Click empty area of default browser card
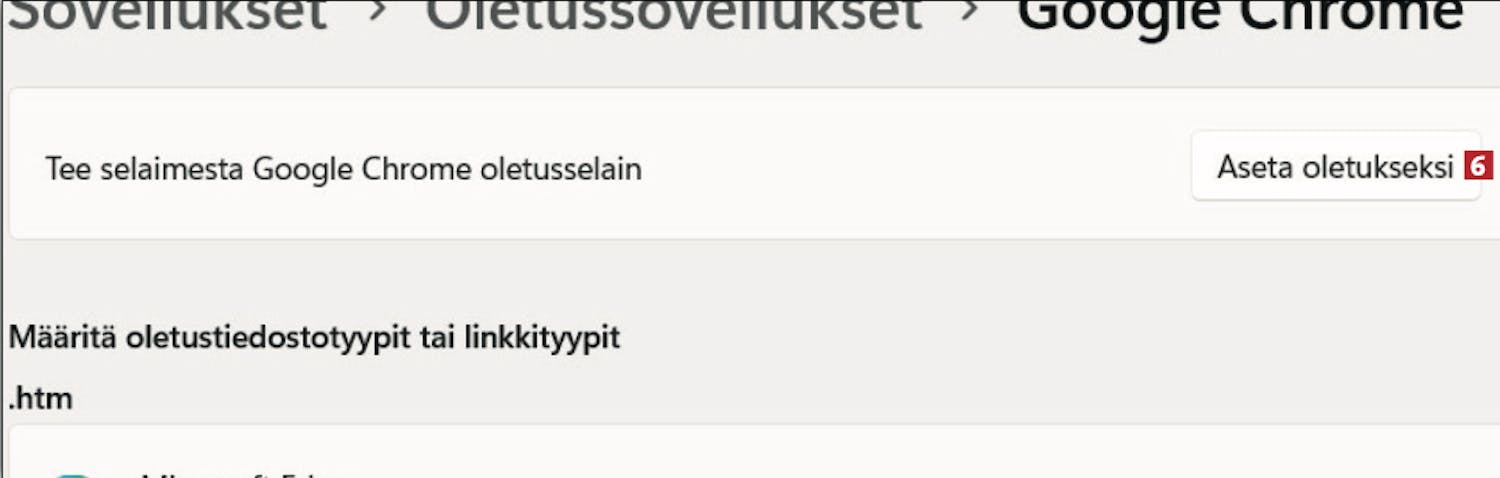 pyautogui.click(x=900, y=167)
